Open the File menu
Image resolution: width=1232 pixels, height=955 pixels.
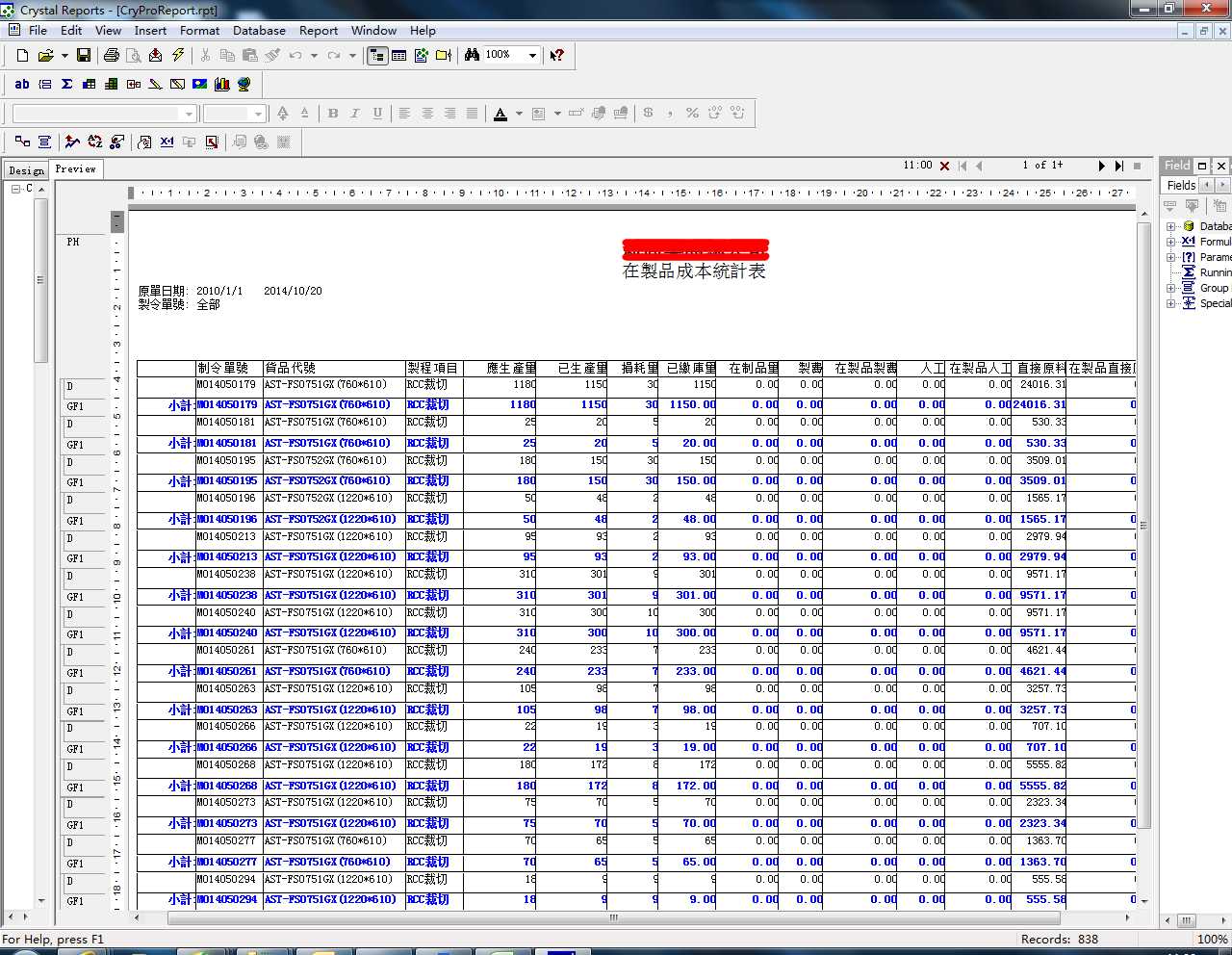click(x=38, y=30)
